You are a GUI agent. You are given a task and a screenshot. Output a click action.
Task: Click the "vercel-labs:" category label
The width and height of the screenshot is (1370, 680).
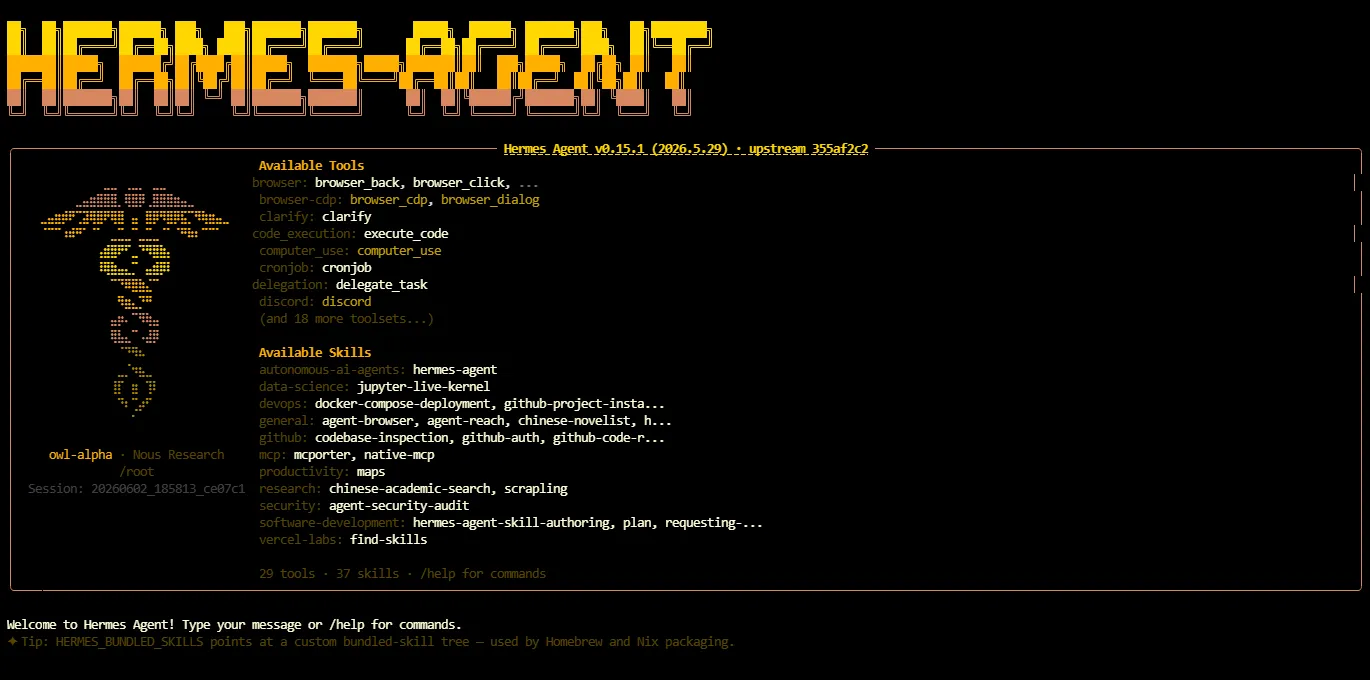[x=301, y=540]
